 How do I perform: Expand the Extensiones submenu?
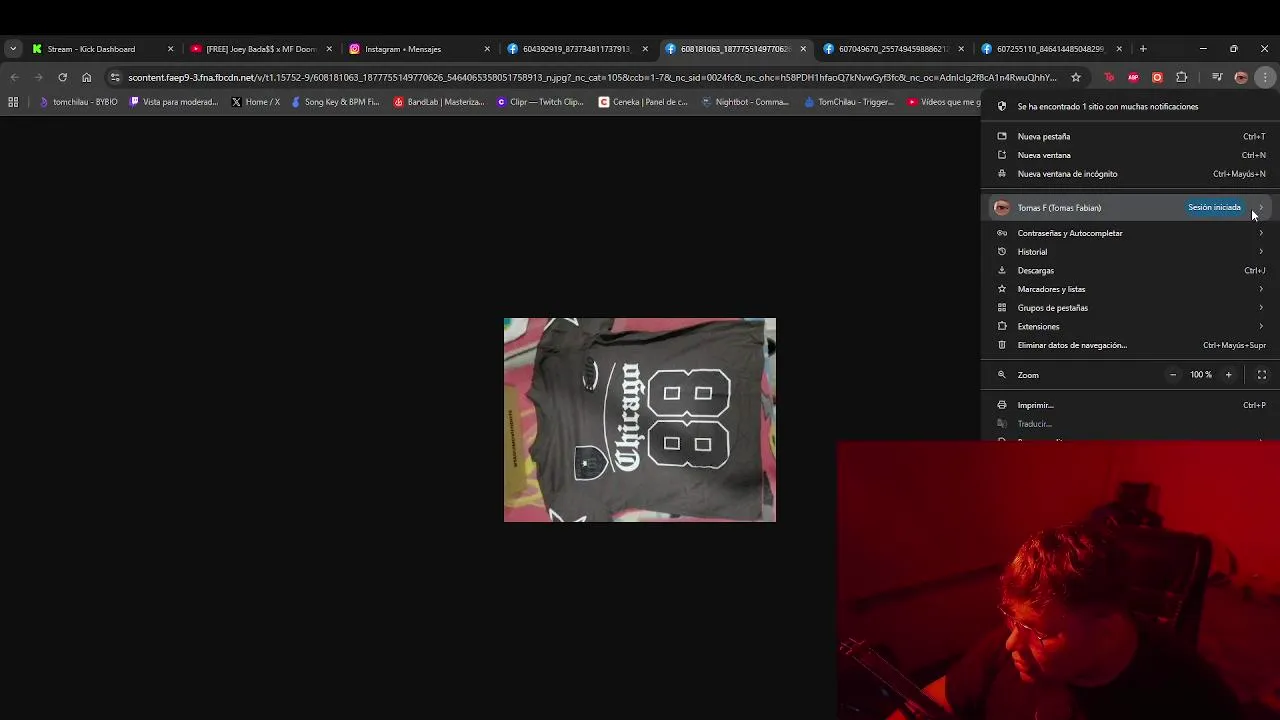(x=1130, y=326)
